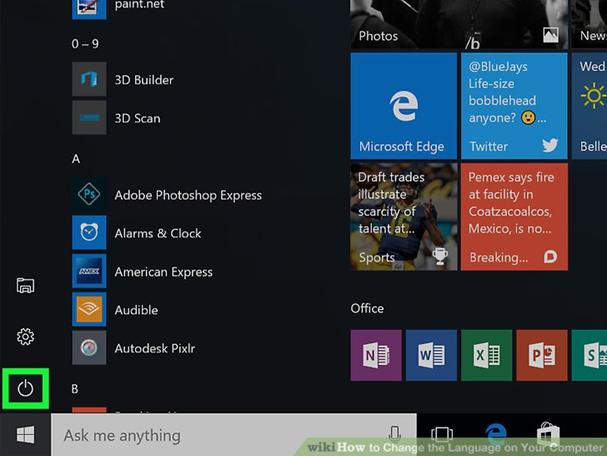
Task: Select the 3D Scan label
Action: tap(137, 118)
